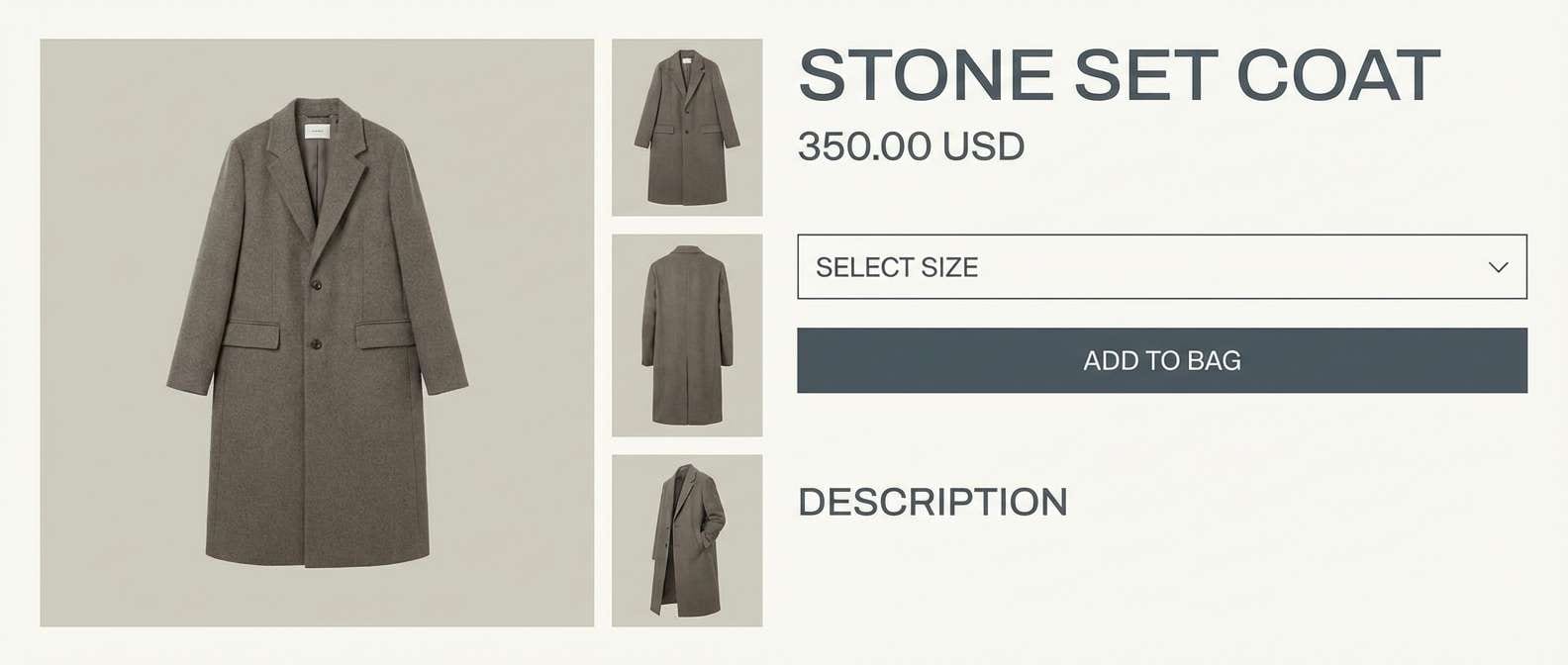
Task: Click the STONE SET COAT title
Action: click(x=1120, y=74)
